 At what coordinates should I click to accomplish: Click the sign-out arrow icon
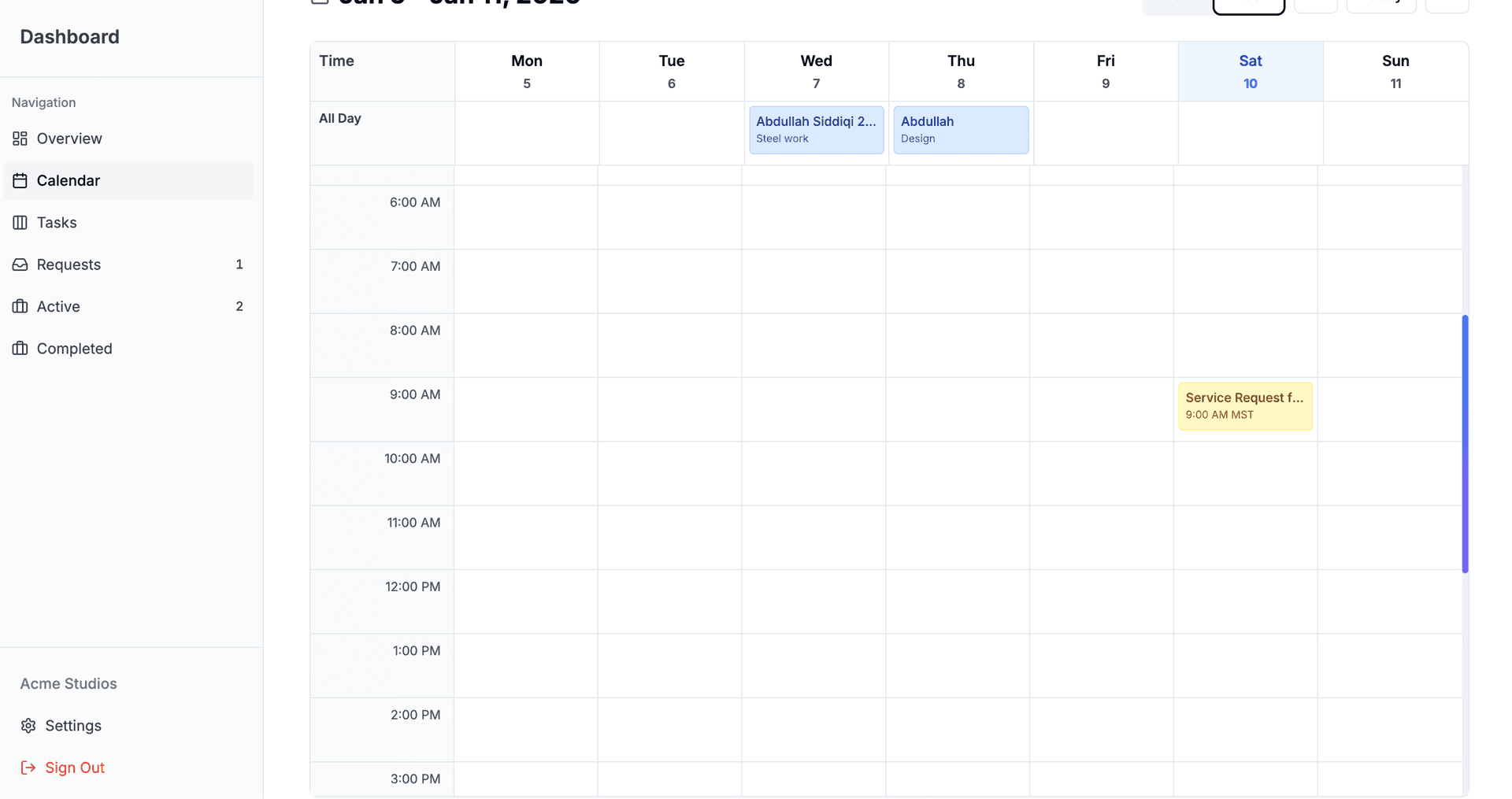pos(28,768)
